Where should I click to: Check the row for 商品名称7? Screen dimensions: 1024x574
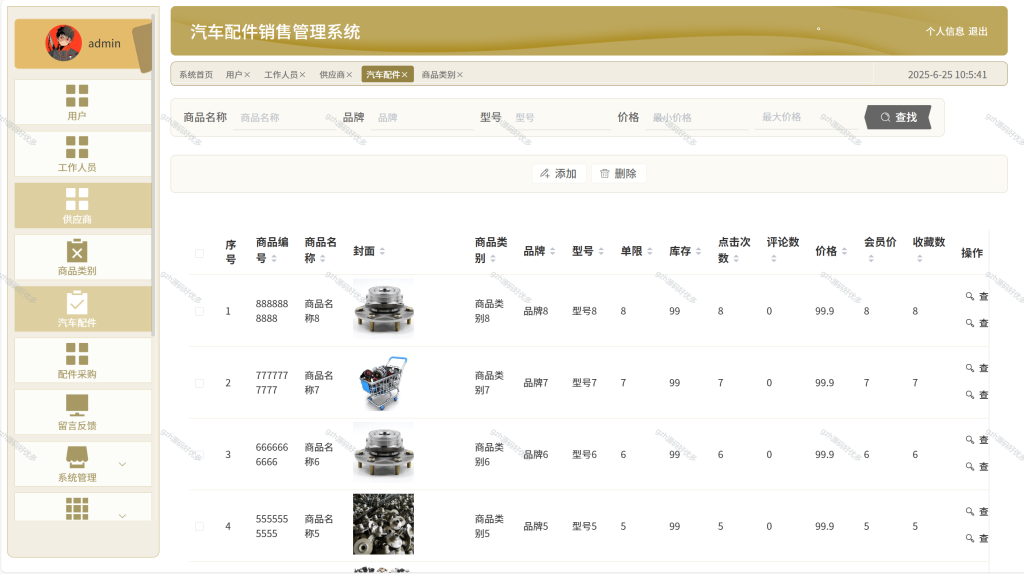coord(199,383)
